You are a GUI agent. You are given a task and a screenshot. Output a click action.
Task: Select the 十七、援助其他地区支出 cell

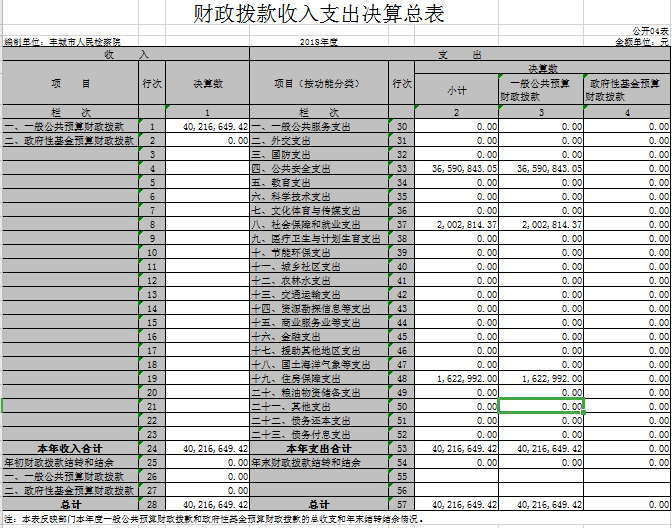(319, 351)
